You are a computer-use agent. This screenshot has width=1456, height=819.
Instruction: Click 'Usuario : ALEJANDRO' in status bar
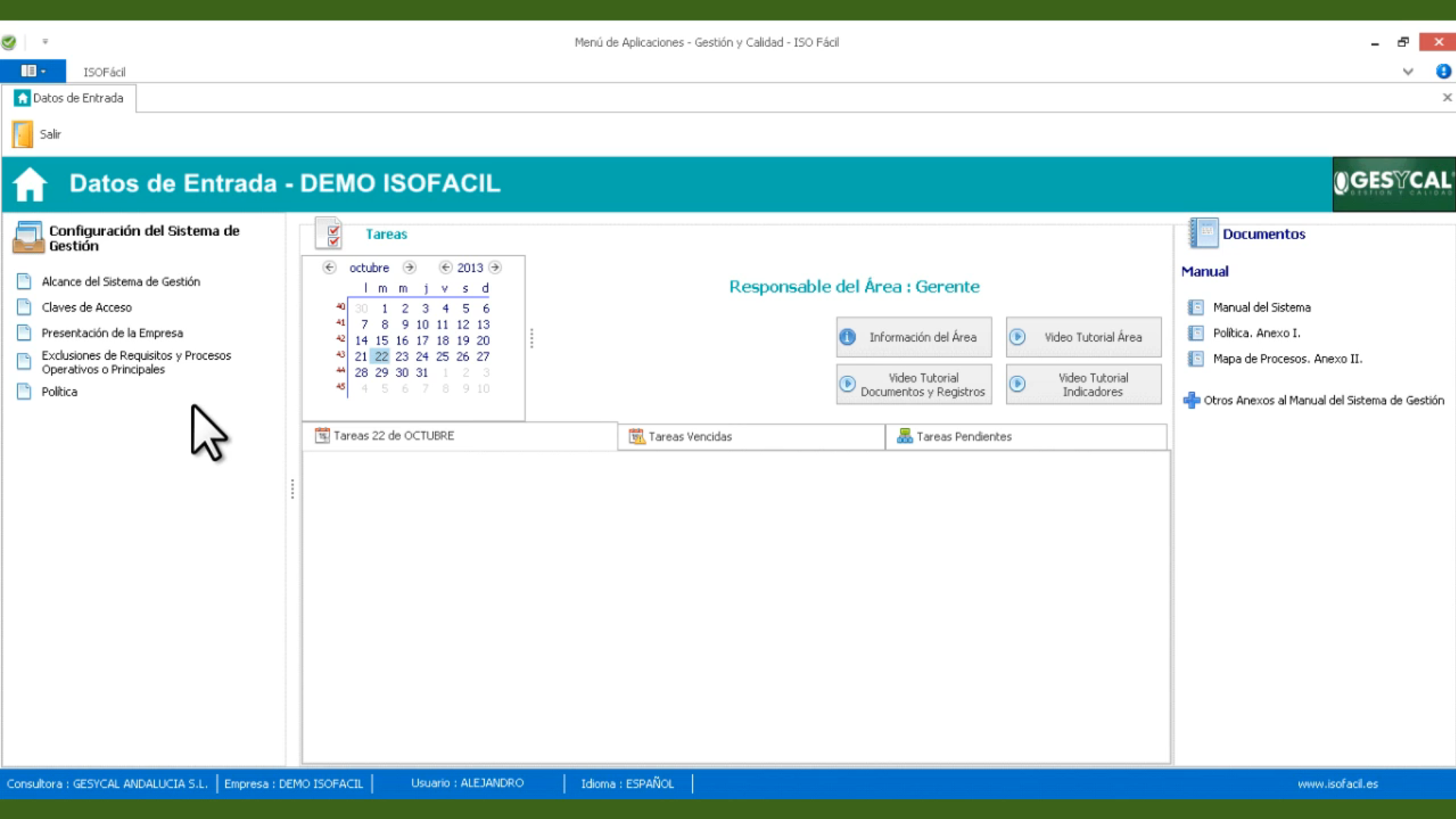(x=467, y=783)
